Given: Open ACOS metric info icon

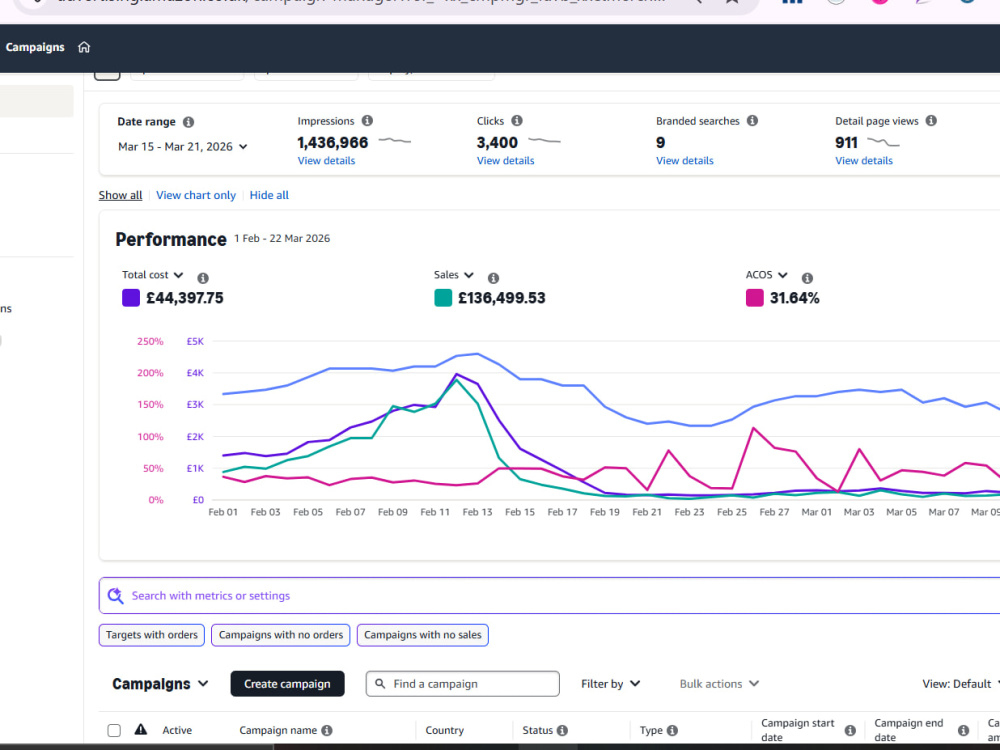Looking at the screenshot, I should point(807,278).
